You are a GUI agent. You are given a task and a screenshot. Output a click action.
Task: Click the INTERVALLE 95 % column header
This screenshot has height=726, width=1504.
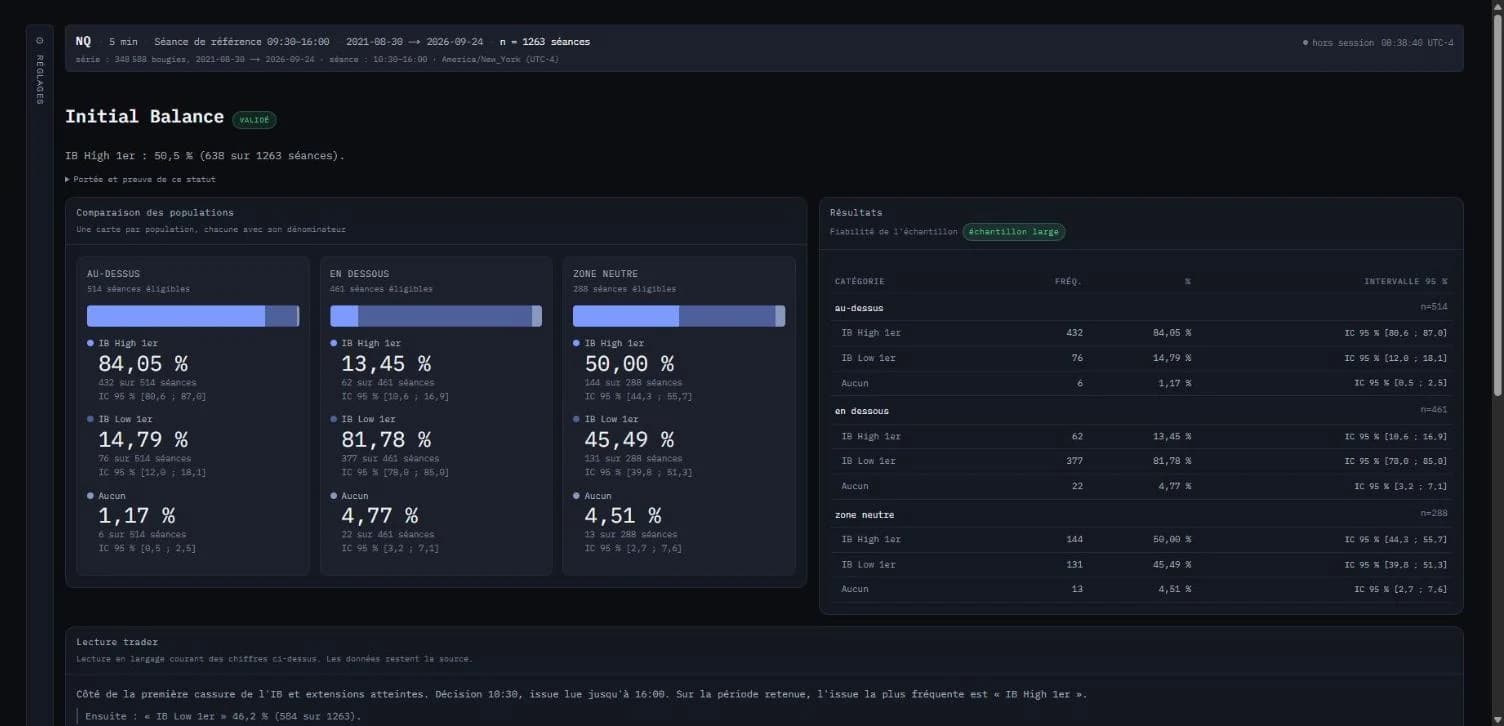coord(1406,282)
